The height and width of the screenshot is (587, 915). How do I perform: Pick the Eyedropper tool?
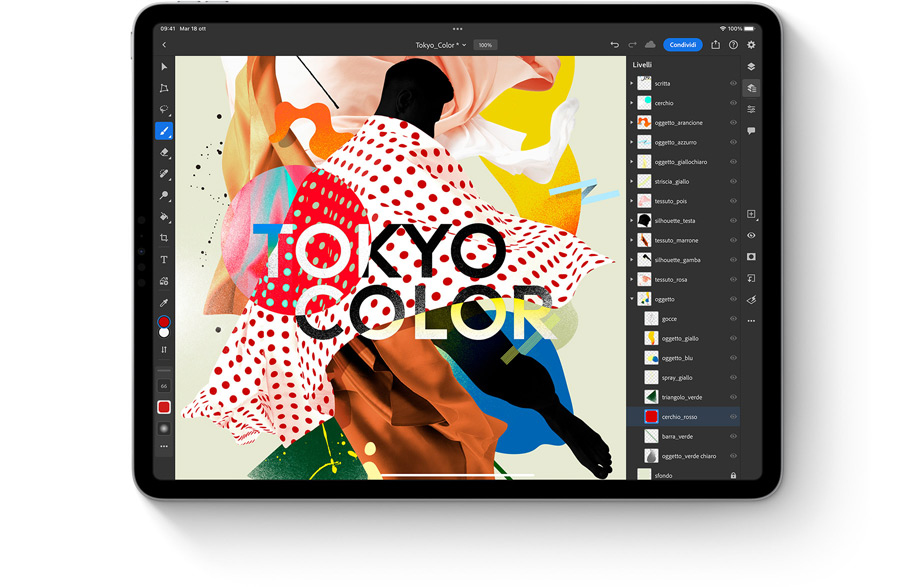pyautogui.click(x=164, y=302)
